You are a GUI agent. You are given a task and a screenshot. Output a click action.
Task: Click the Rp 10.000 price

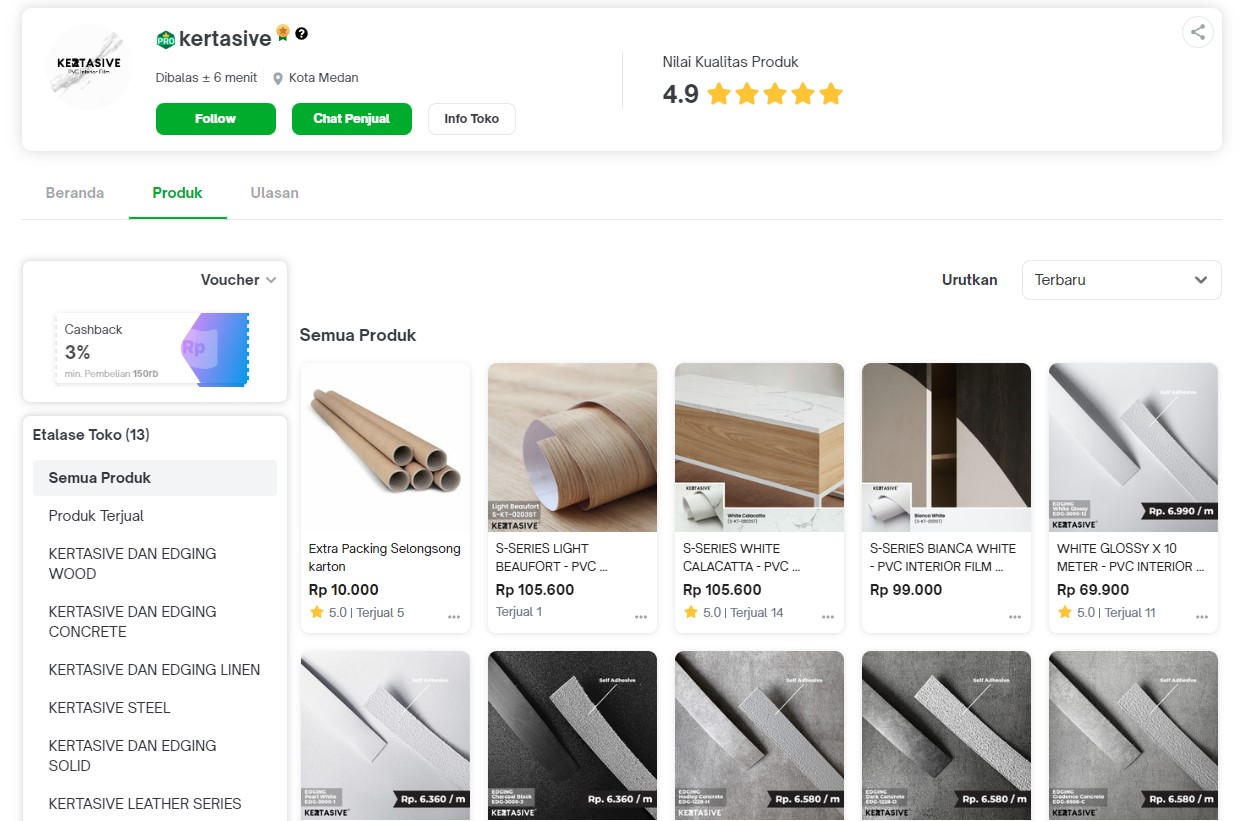(x=344, y=590)
